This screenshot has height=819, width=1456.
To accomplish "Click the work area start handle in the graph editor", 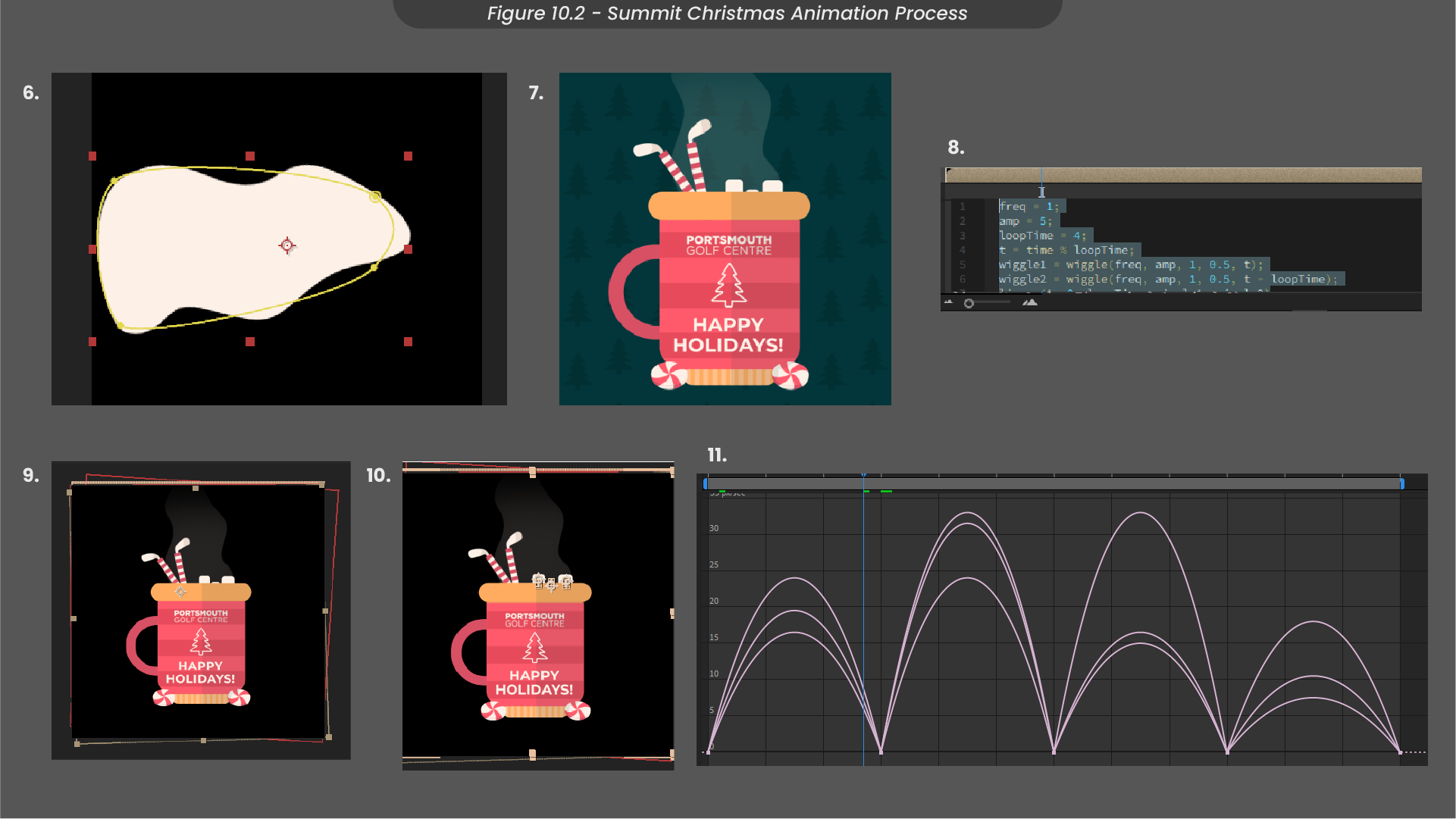I will (x=706, y=483).
